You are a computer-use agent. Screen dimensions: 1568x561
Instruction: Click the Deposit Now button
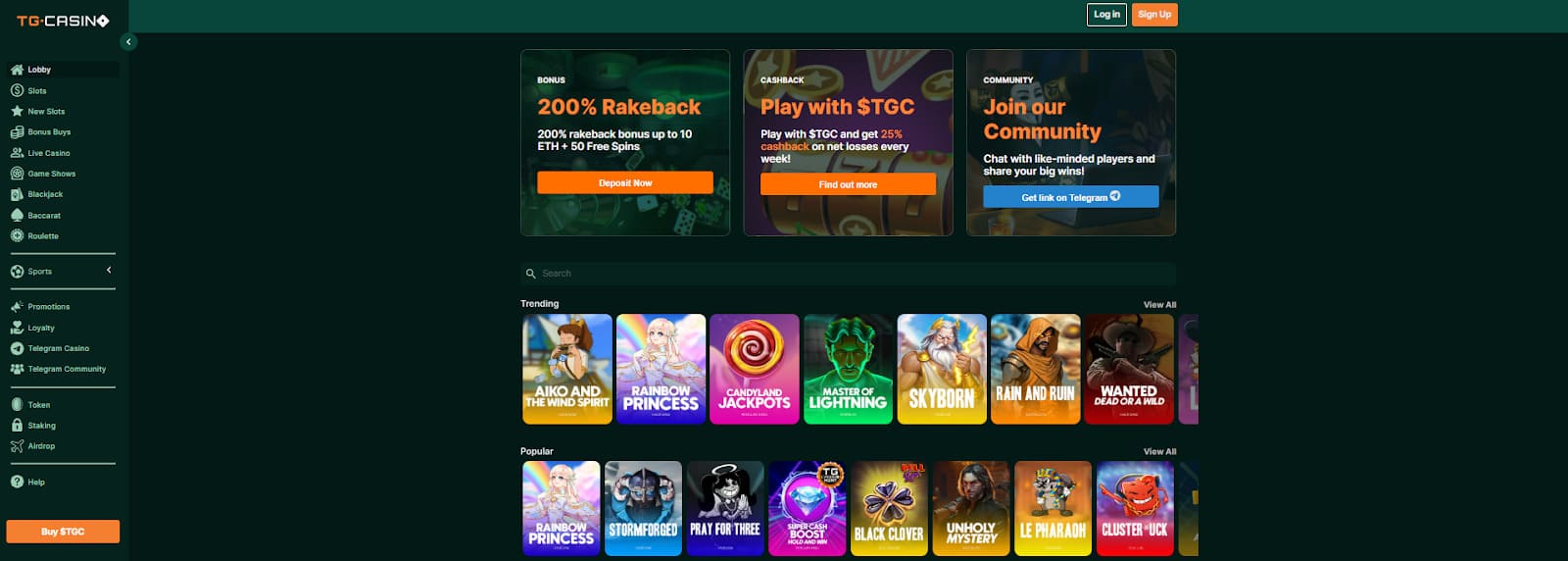[625, 183]
